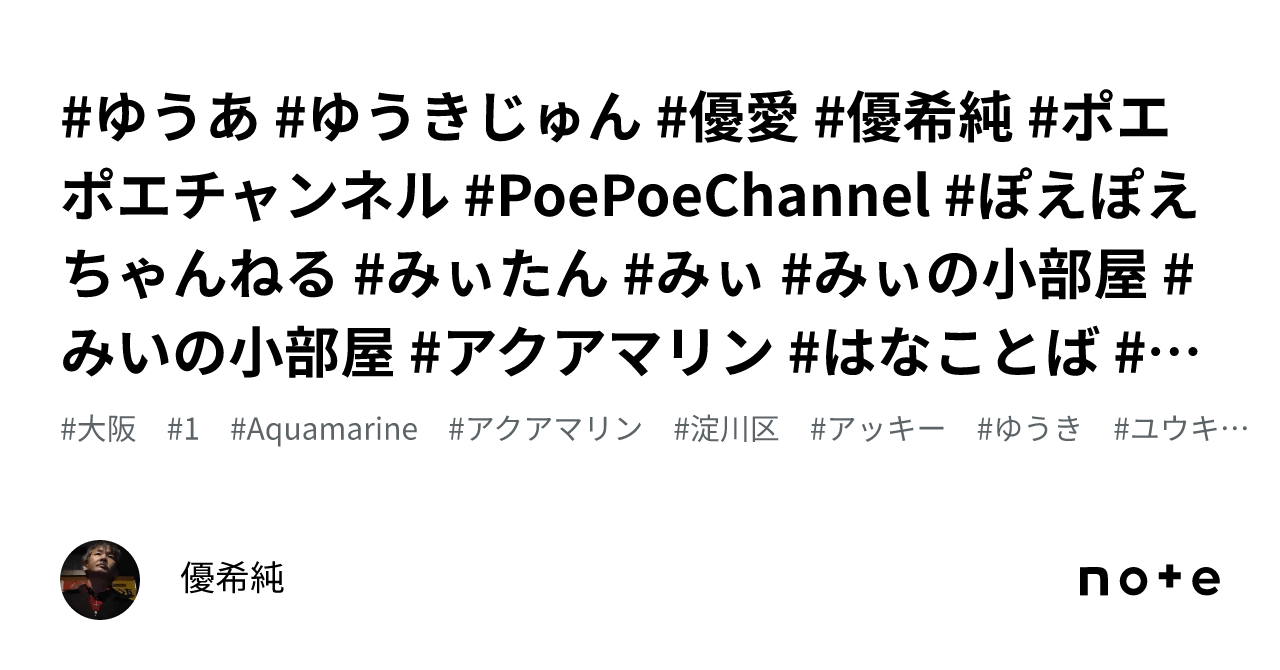Open the 優希純 profile avatar picture
This screenshot has width=1280, height=670.
100,579
